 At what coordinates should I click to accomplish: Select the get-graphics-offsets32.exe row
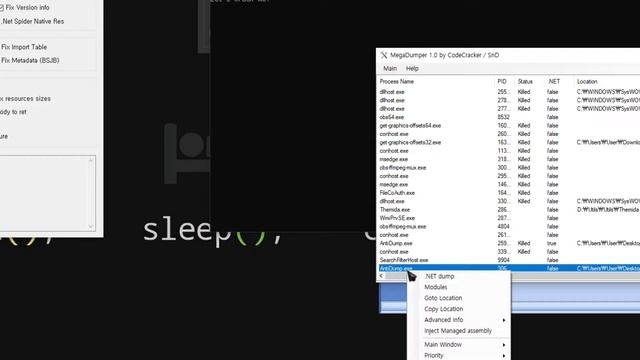[509, 142]
